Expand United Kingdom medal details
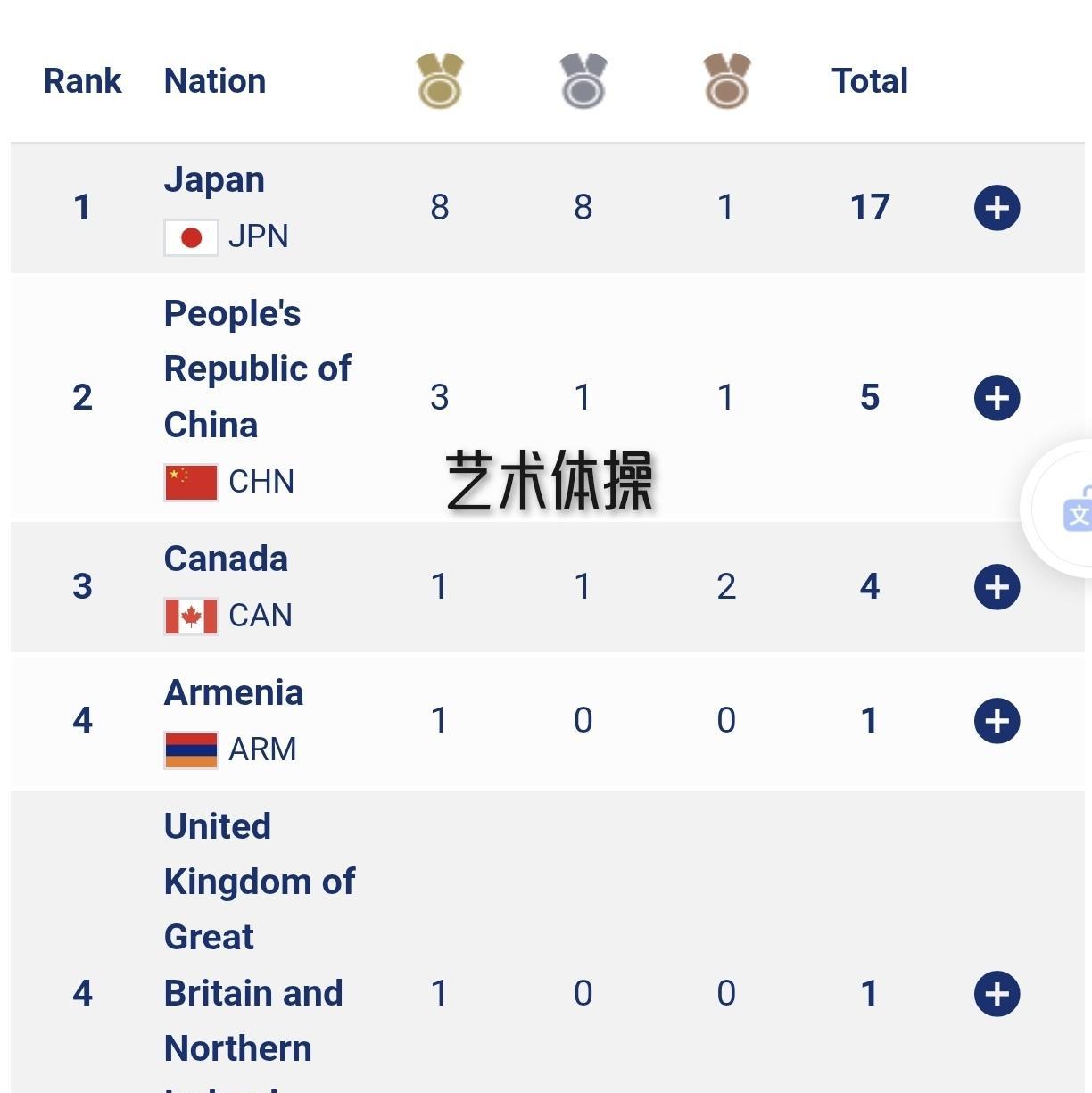The image size is (1092, 1093). 997,994
